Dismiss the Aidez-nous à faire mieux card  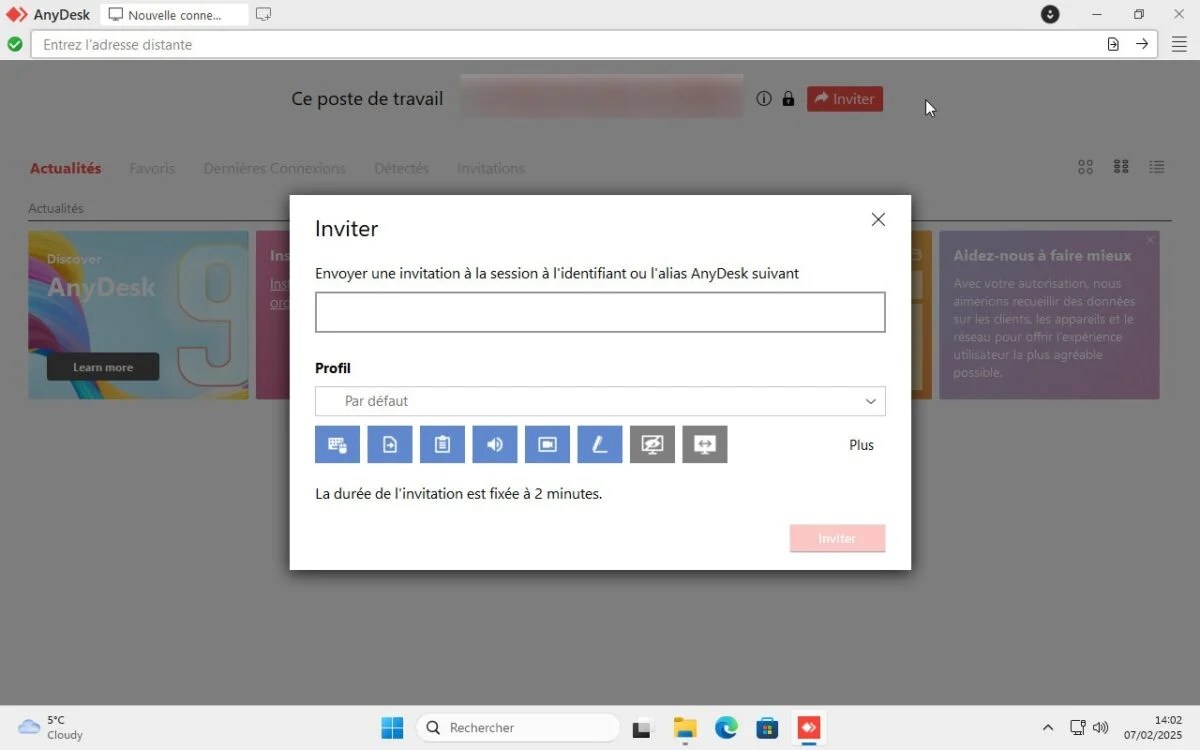(1150, 240)
